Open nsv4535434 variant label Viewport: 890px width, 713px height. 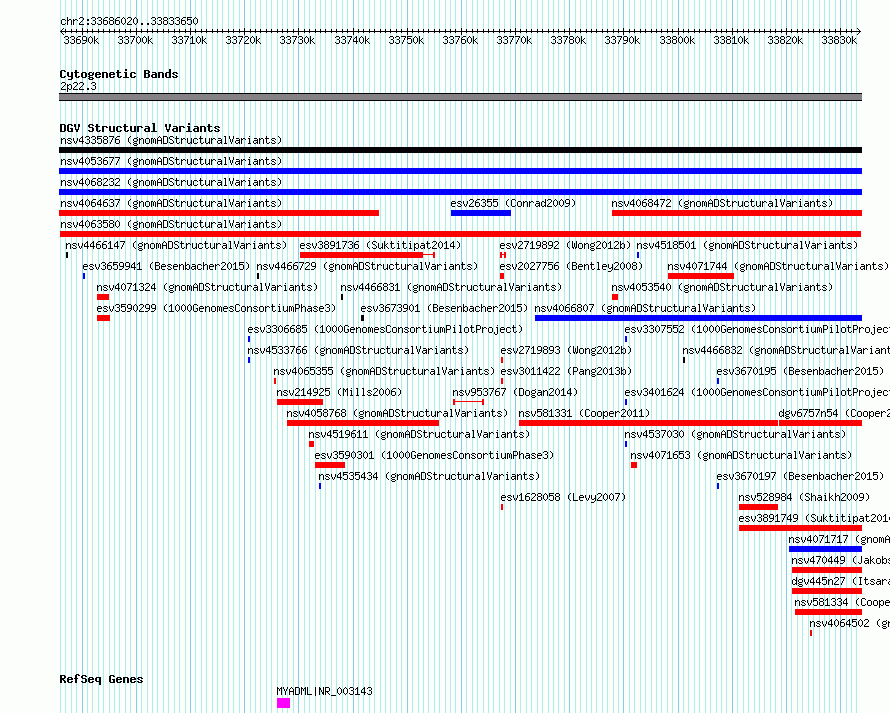click(429, 476)
